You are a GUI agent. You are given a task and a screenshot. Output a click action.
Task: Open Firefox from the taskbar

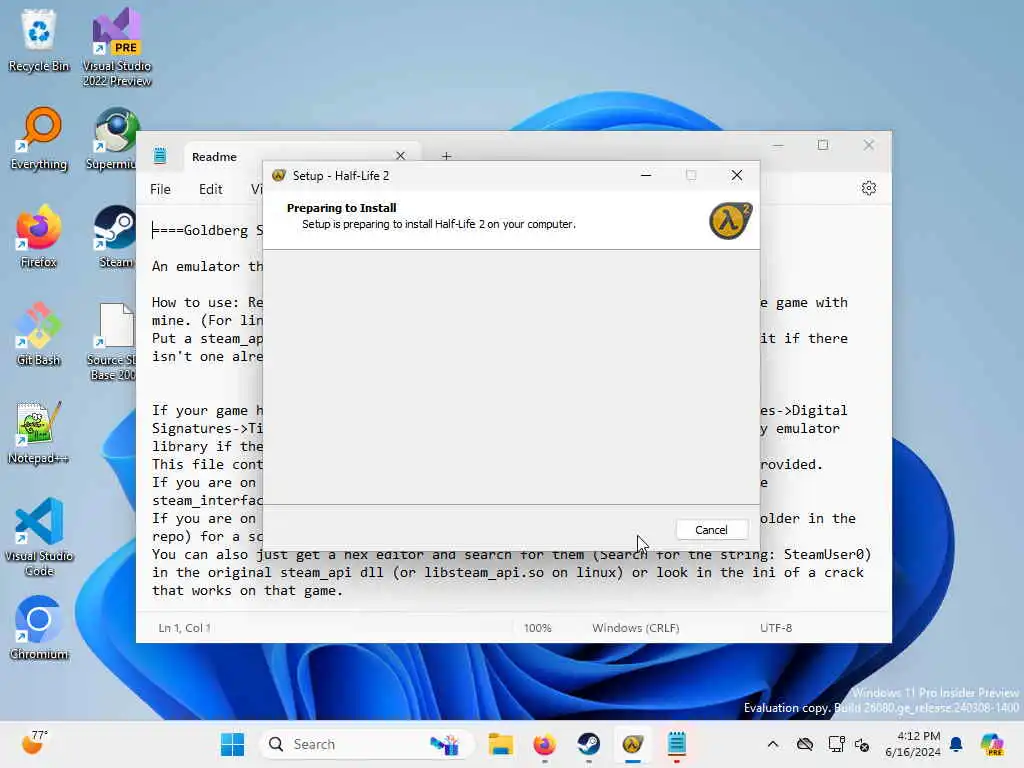tap(544, 744)
